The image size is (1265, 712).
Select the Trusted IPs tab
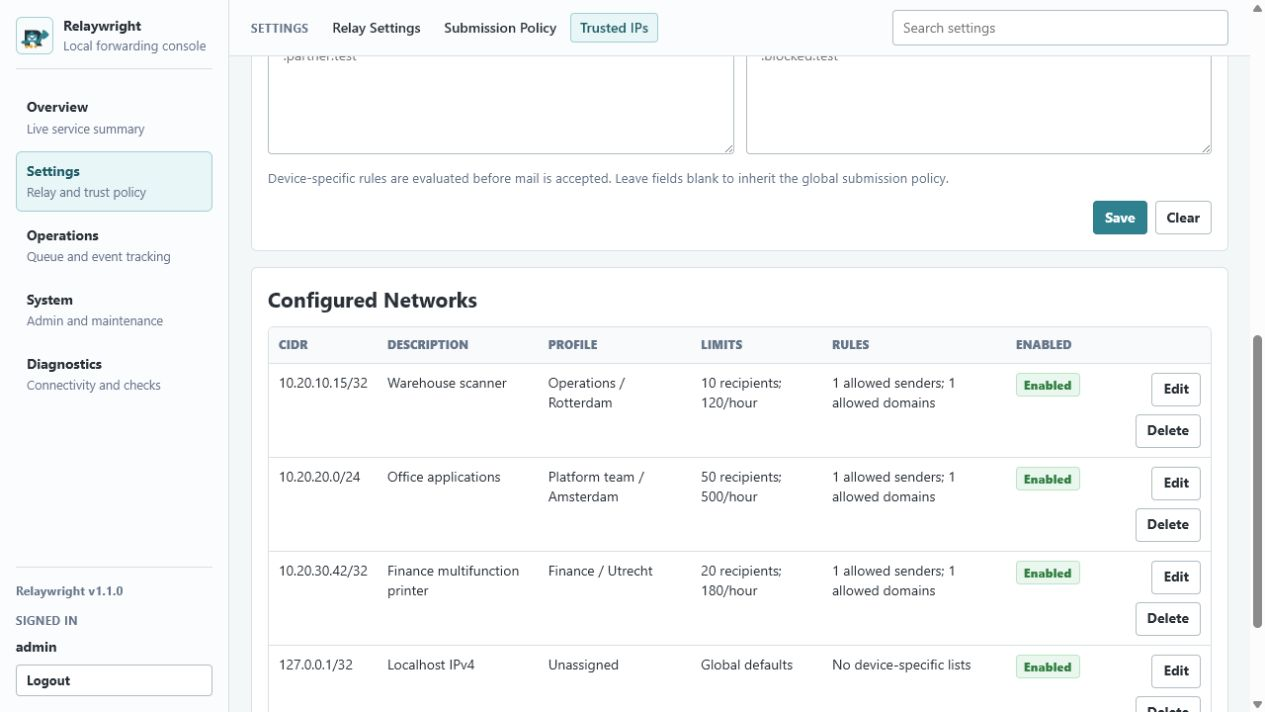pos(614,28)
